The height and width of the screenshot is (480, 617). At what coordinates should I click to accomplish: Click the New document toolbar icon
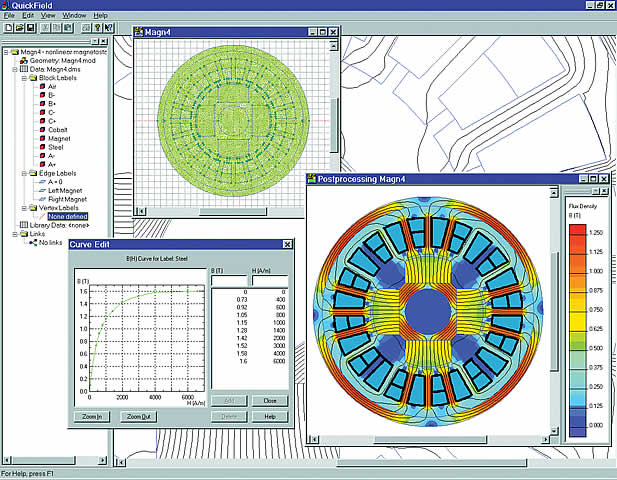click(8, 28)
